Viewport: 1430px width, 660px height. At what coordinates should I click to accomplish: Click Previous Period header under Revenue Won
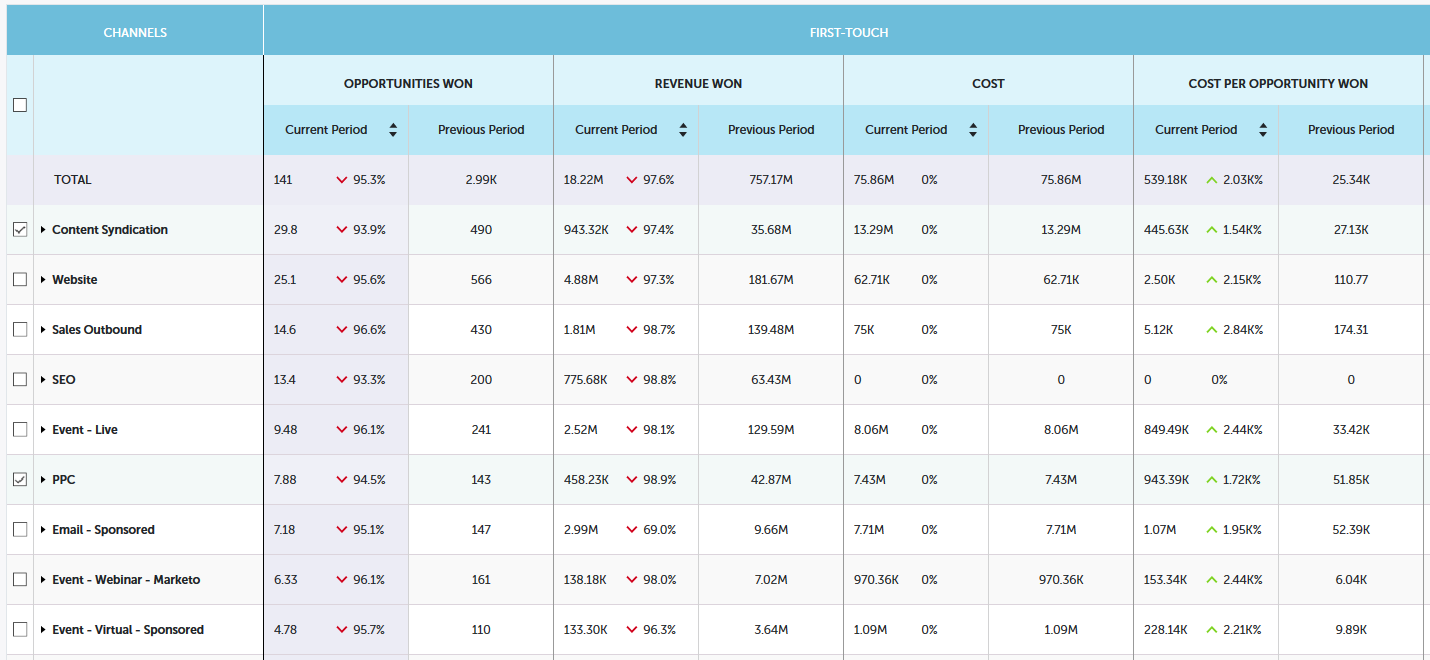771,130
